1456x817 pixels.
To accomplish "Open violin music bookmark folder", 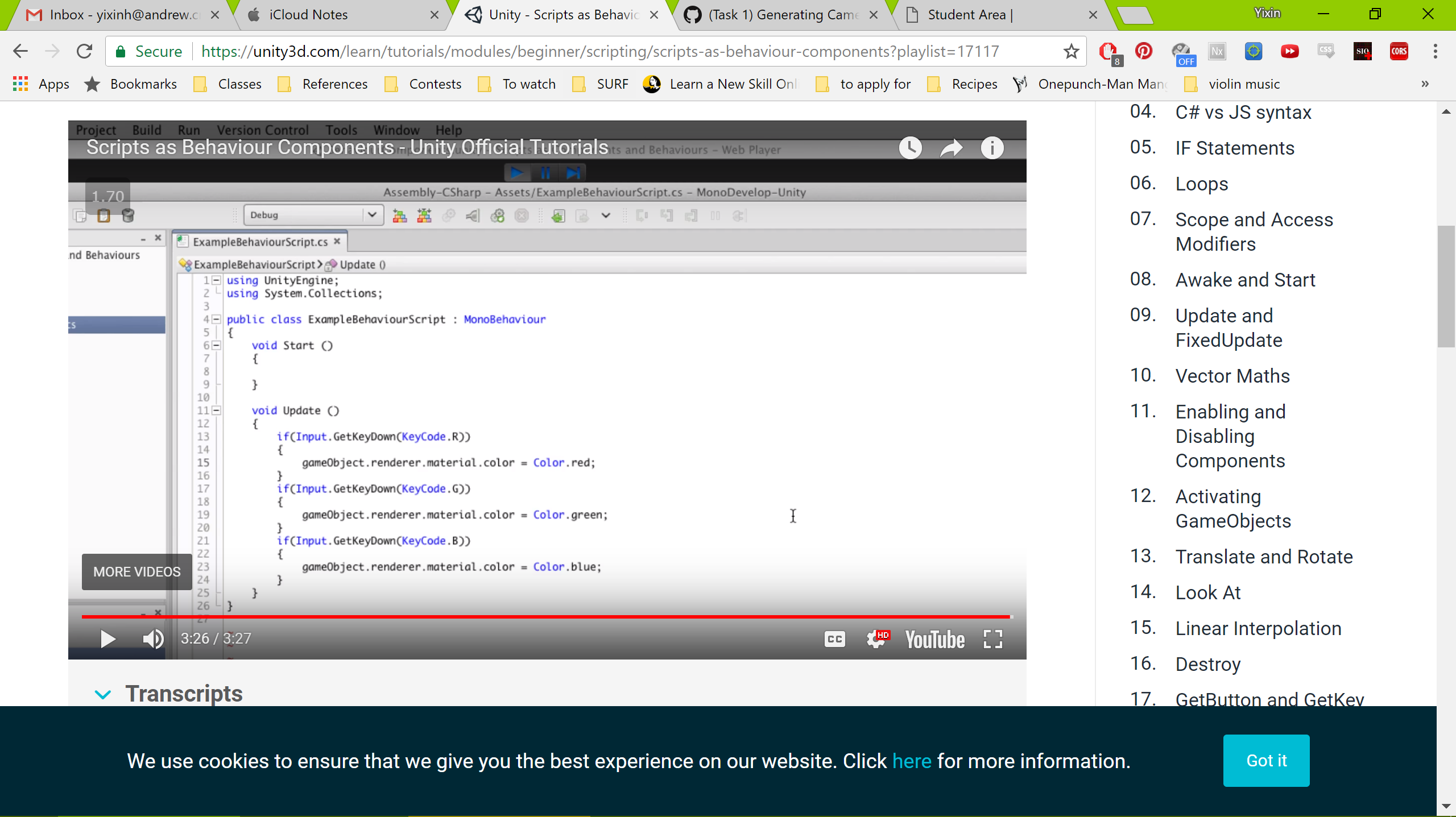I will click(1231, 84).
